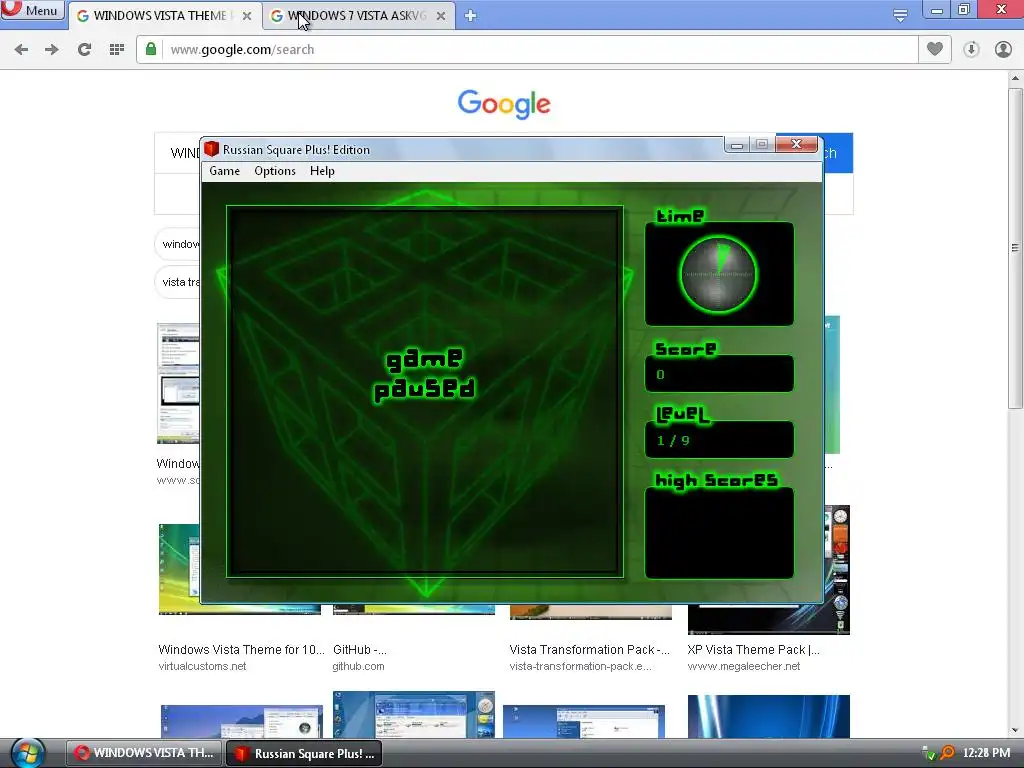Image resolution: width=1024 pixels, height=768 pixels.
Task: Open the Options menu in Russian Square
Action: (x=275, y=171)
